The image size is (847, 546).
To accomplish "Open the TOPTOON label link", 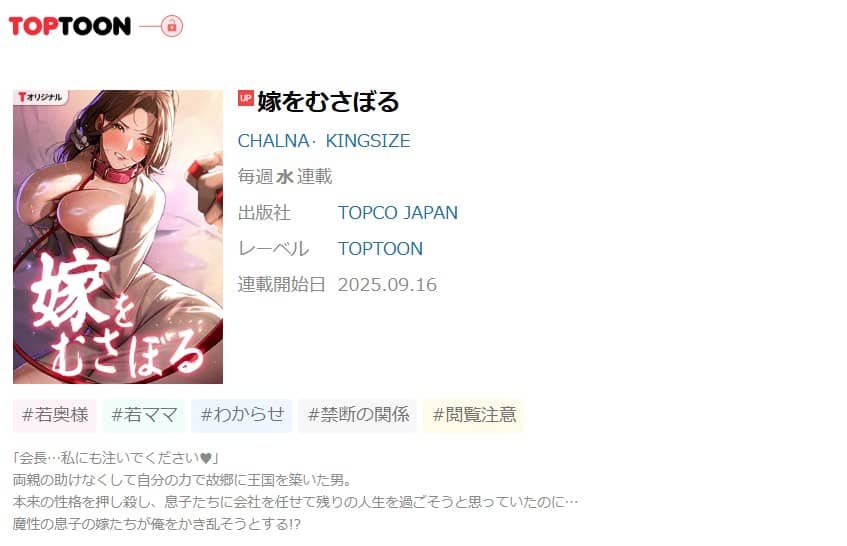I will [380, 248].
